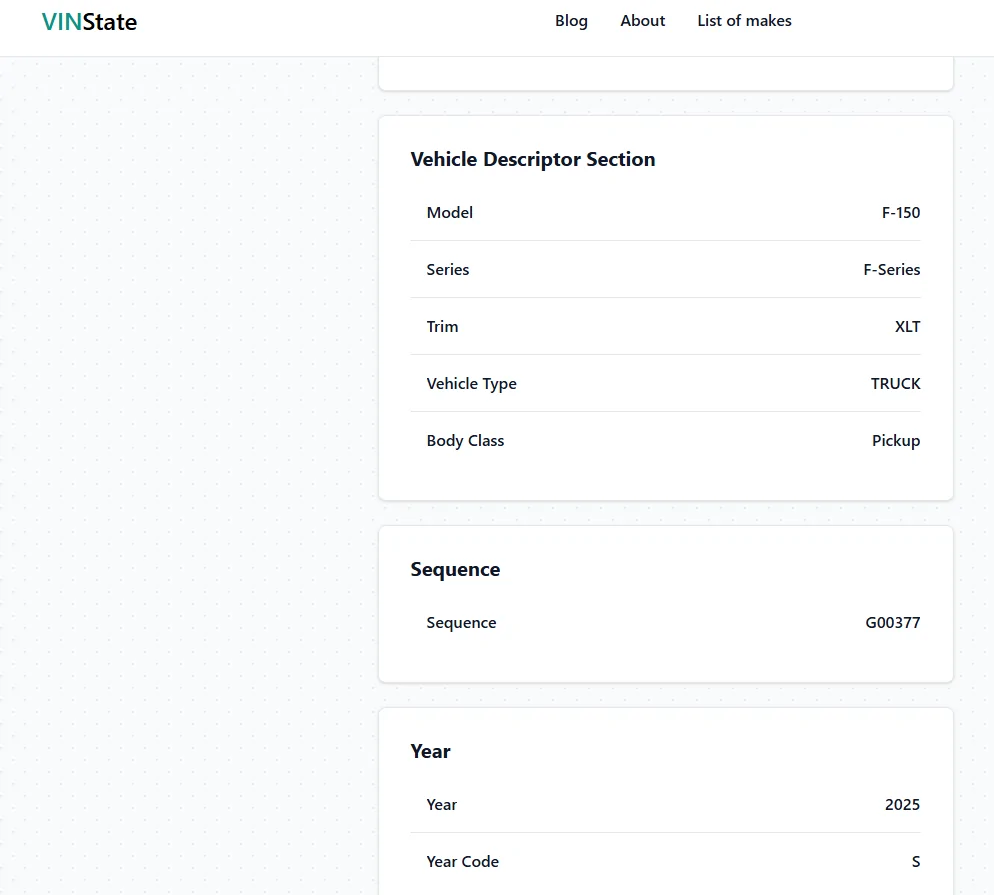Screen dimensions: 994x895
Task: Click the Series row label
Action: 447,270
